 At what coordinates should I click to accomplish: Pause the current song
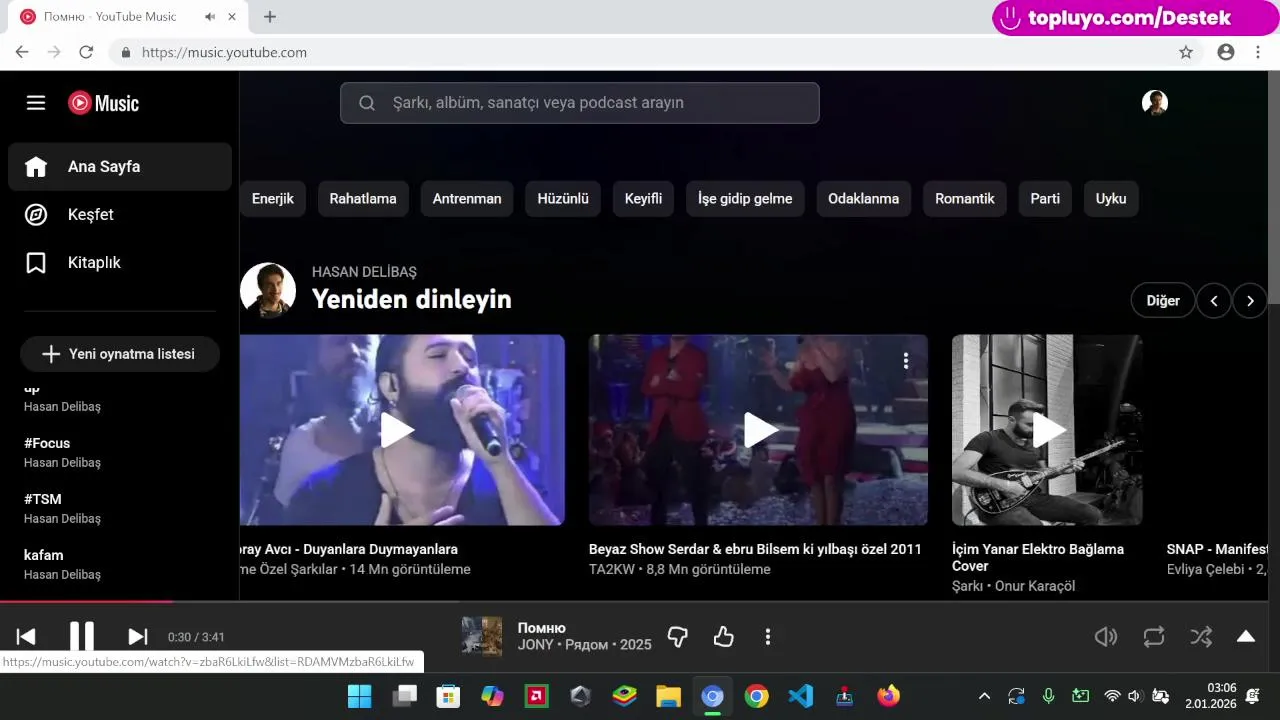coord(82,637)
